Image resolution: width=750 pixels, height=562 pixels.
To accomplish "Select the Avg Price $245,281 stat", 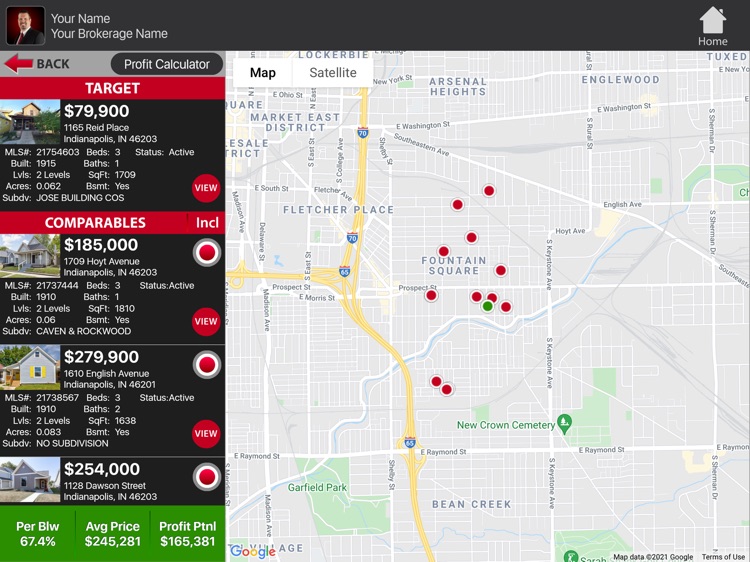I will [x=113, y=534].
